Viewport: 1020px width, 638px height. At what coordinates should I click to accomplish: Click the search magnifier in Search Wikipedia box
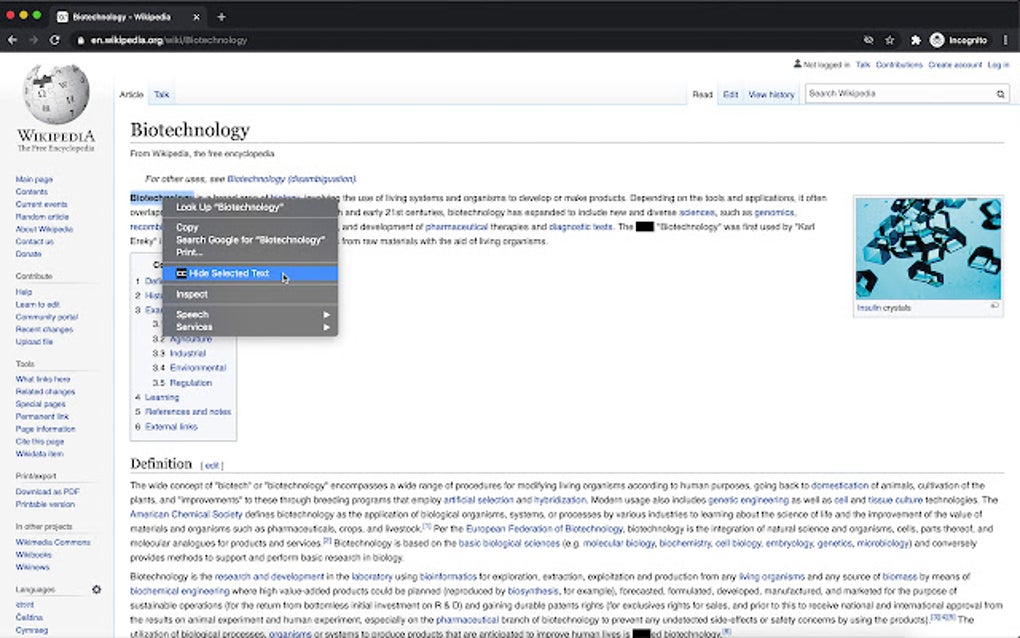click(998, 93)
